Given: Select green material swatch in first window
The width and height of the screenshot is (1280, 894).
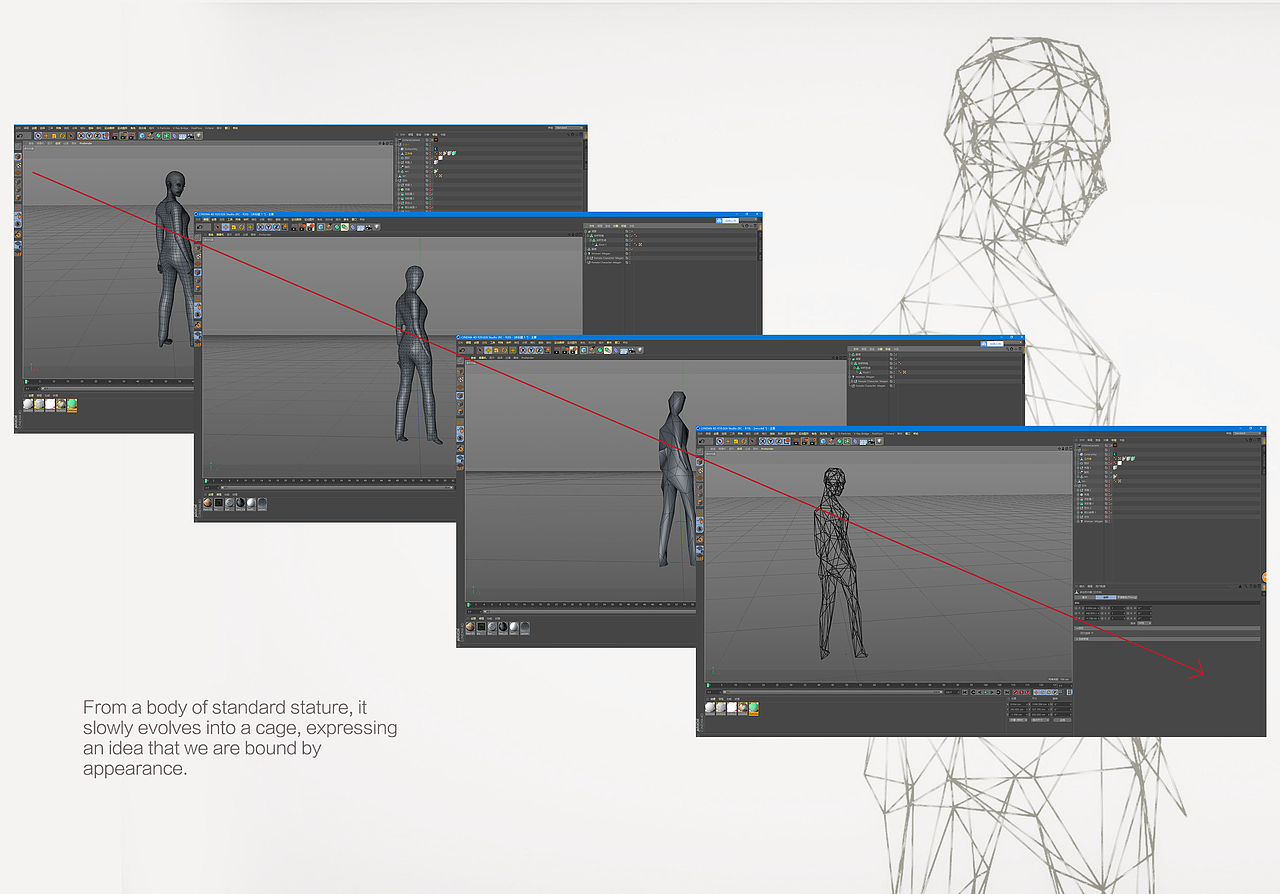Looking at the screenshot, I should (x=72, y=404).
